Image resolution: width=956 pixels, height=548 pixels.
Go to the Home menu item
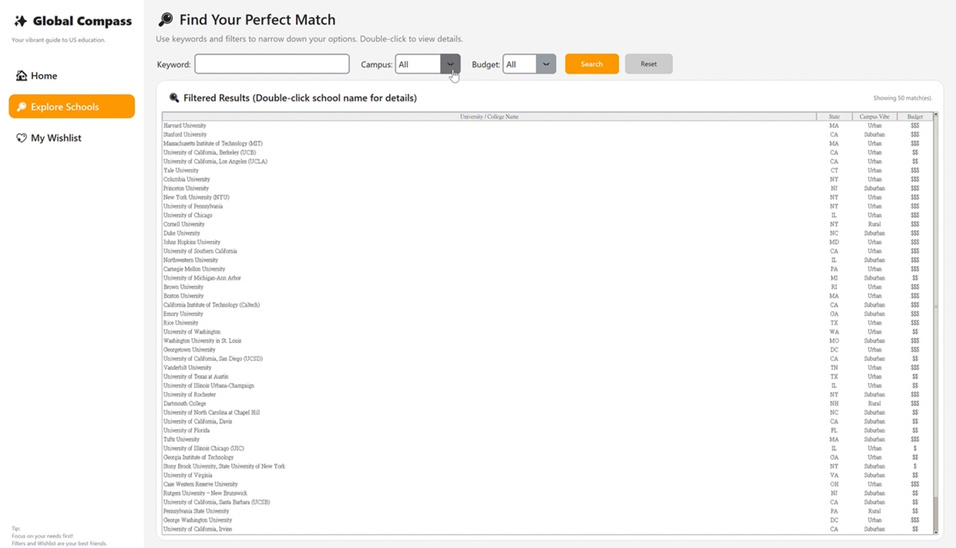(72, 76)
